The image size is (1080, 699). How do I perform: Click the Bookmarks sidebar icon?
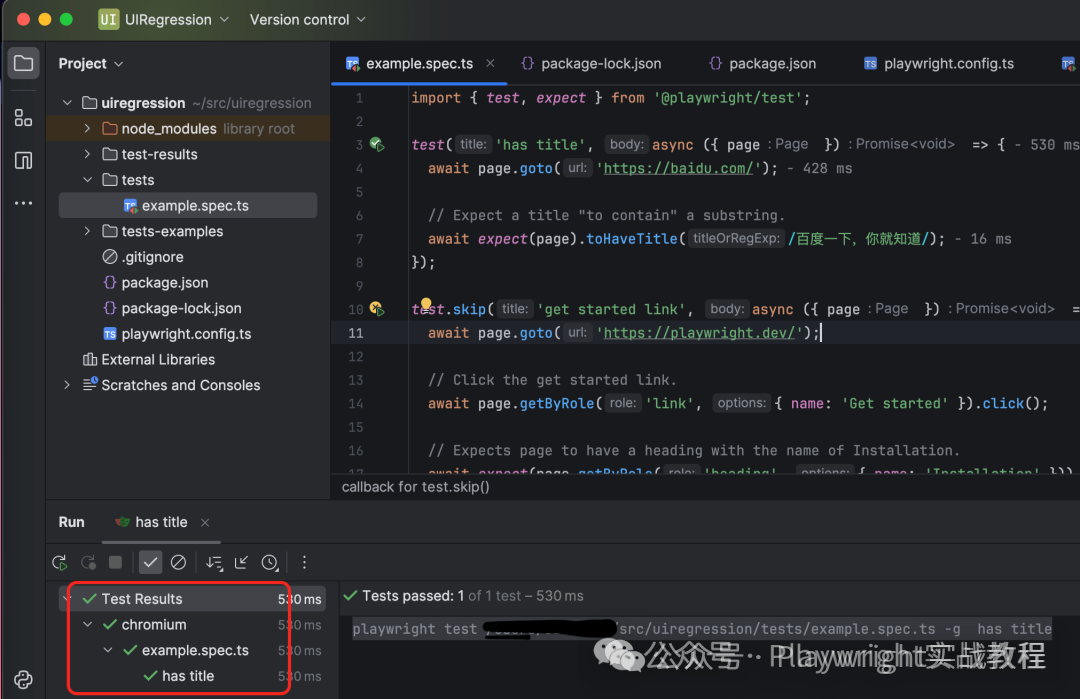23,160
